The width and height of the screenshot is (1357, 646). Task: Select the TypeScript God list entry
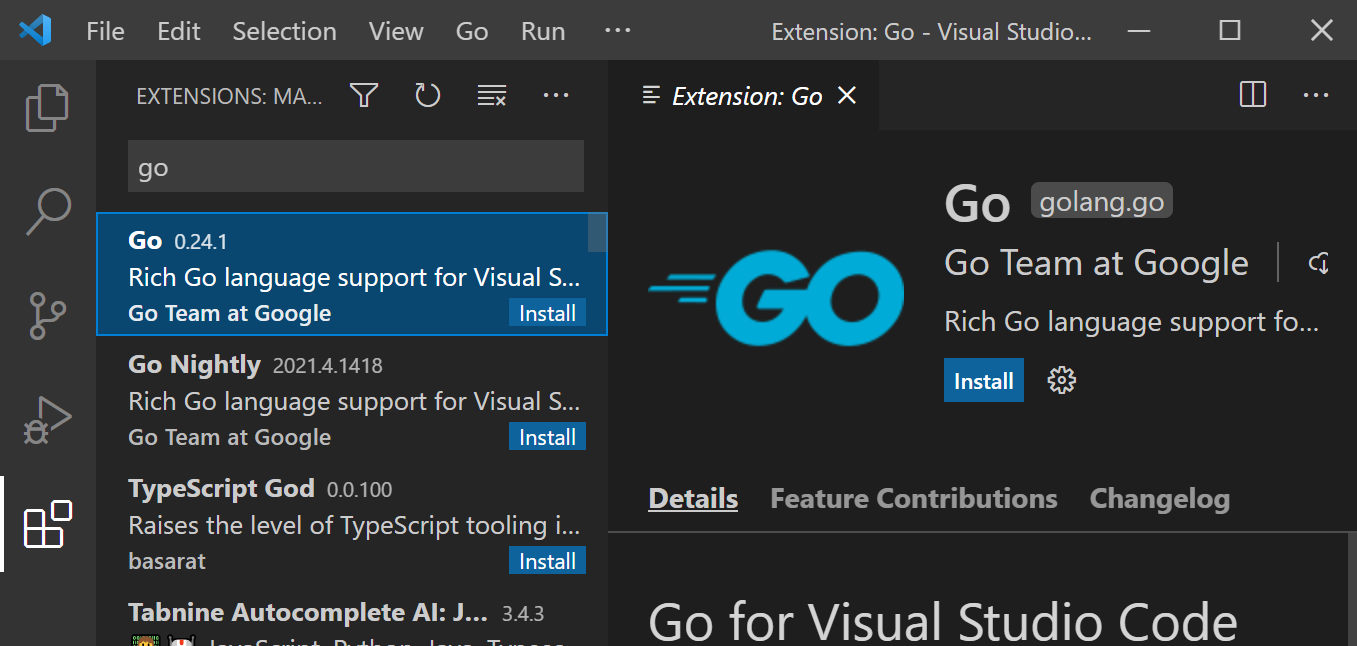click(x=352, y=523)
